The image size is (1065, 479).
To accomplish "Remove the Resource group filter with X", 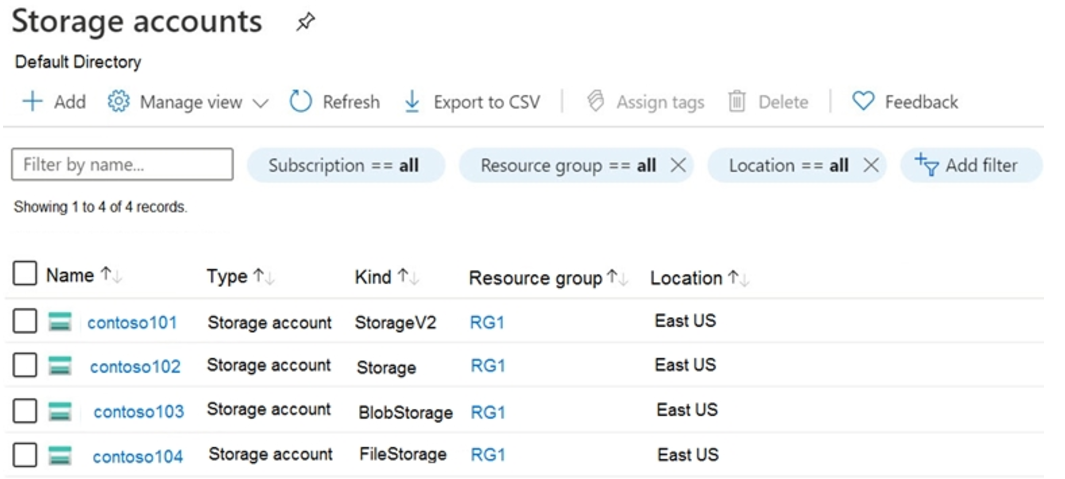I will click(678, 166).
